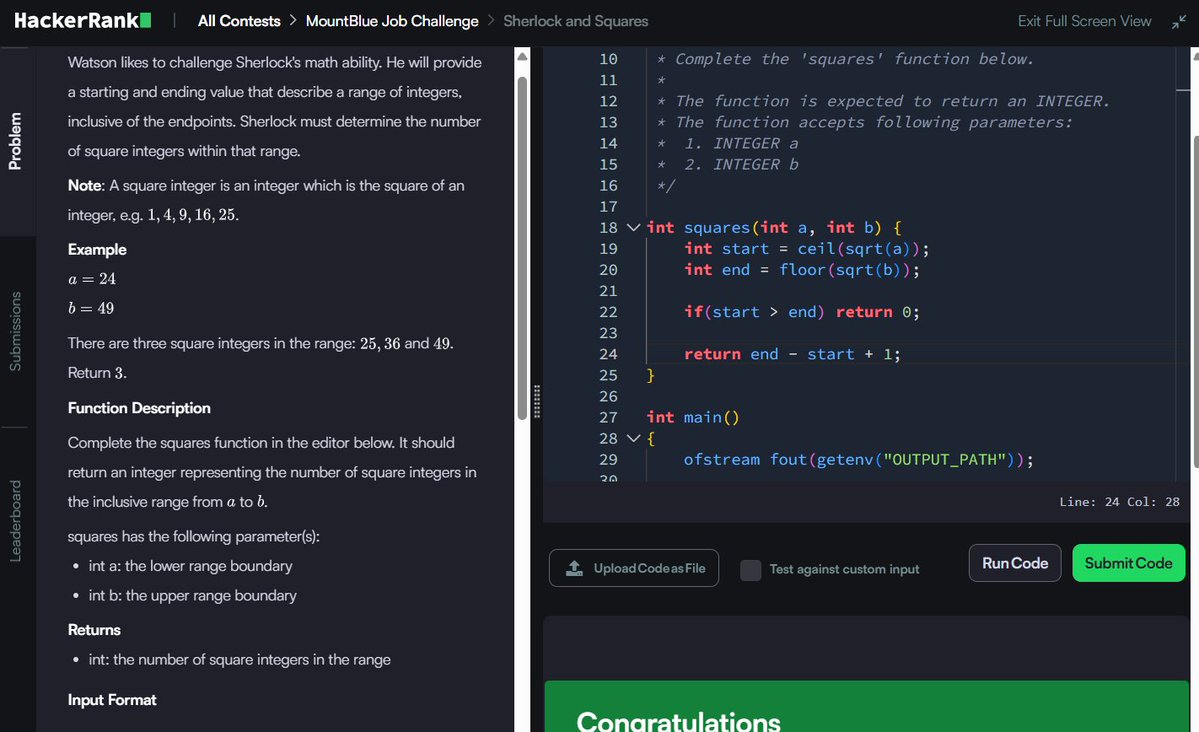Click 'int end = floor(sqrt(b));' code line
This screenshot has width=1199, height=732.
point(801,270)
